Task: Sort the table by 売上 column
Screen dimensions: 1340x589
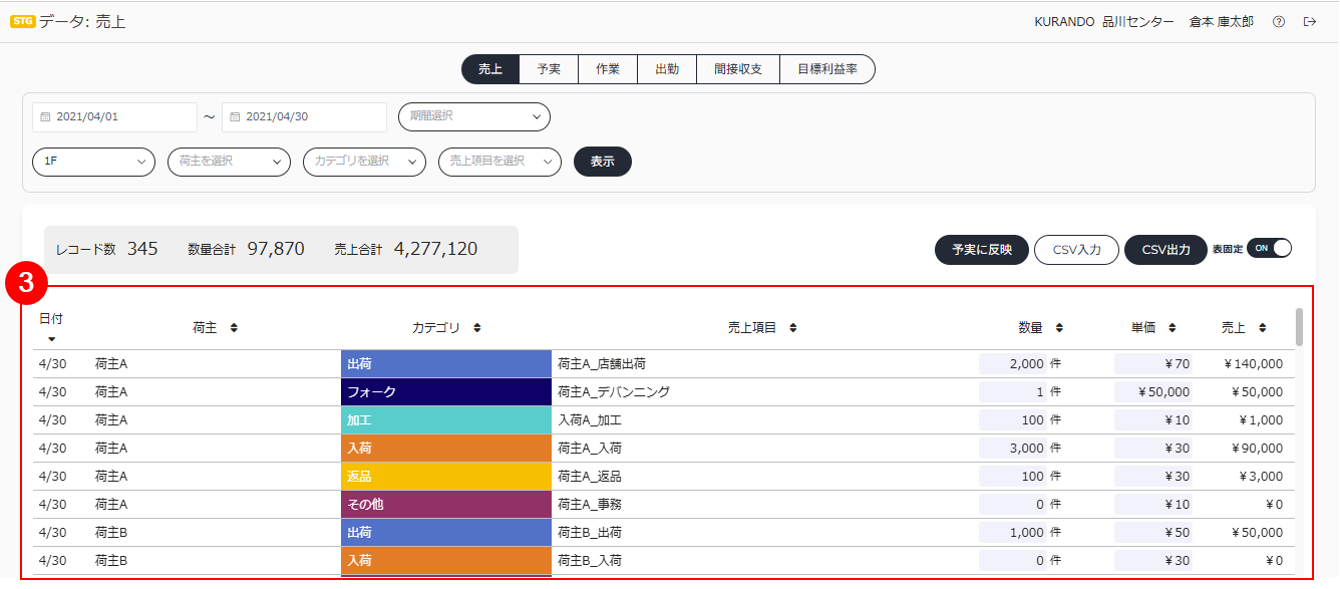Action: [x=1263, y=328]
